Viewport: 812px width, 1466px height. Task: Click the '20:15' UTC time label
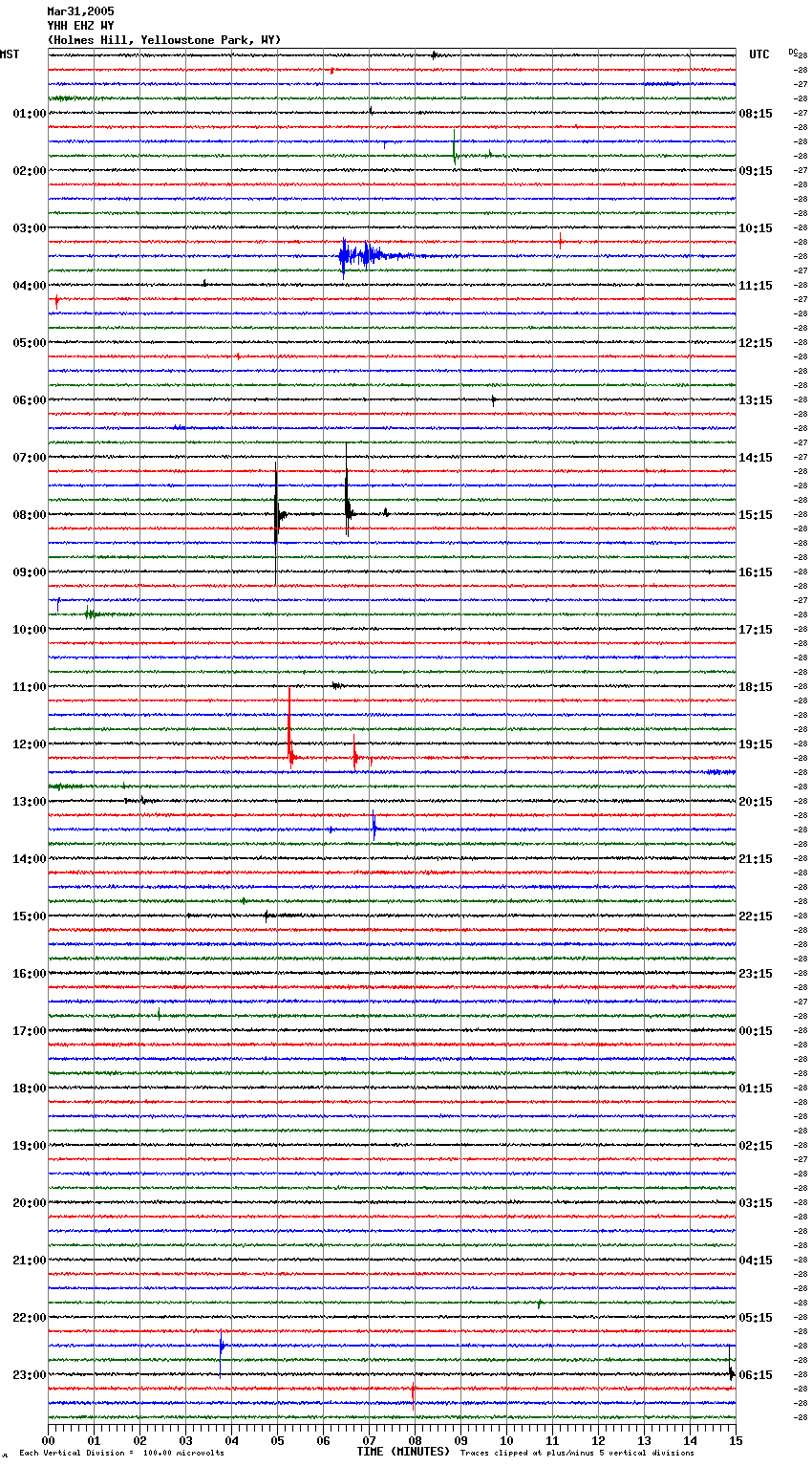point(756,802)
